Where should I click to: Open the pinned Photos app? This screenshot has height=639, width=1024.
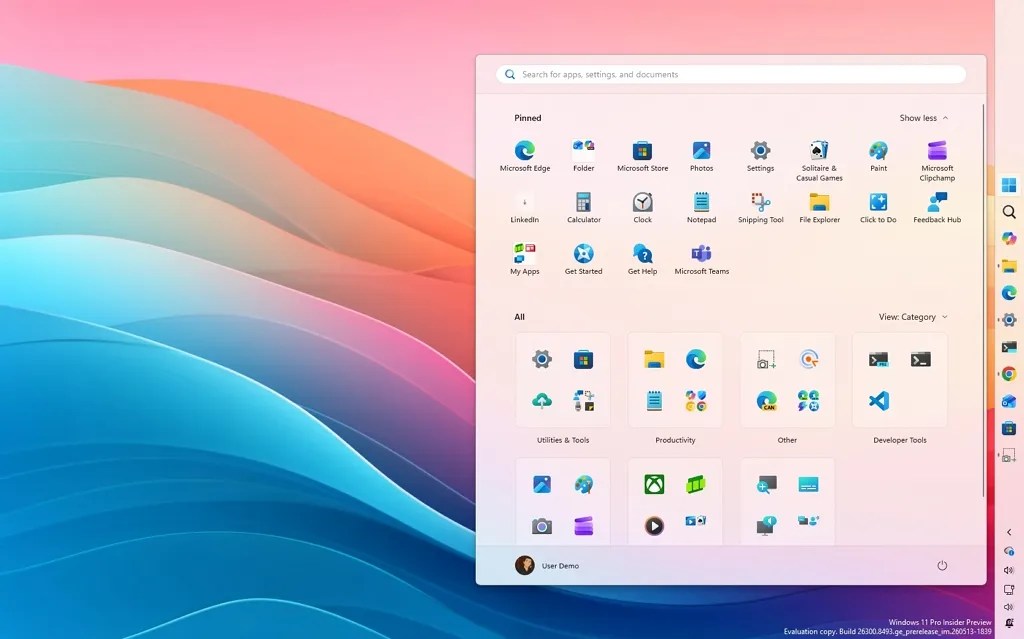(701, 156)
